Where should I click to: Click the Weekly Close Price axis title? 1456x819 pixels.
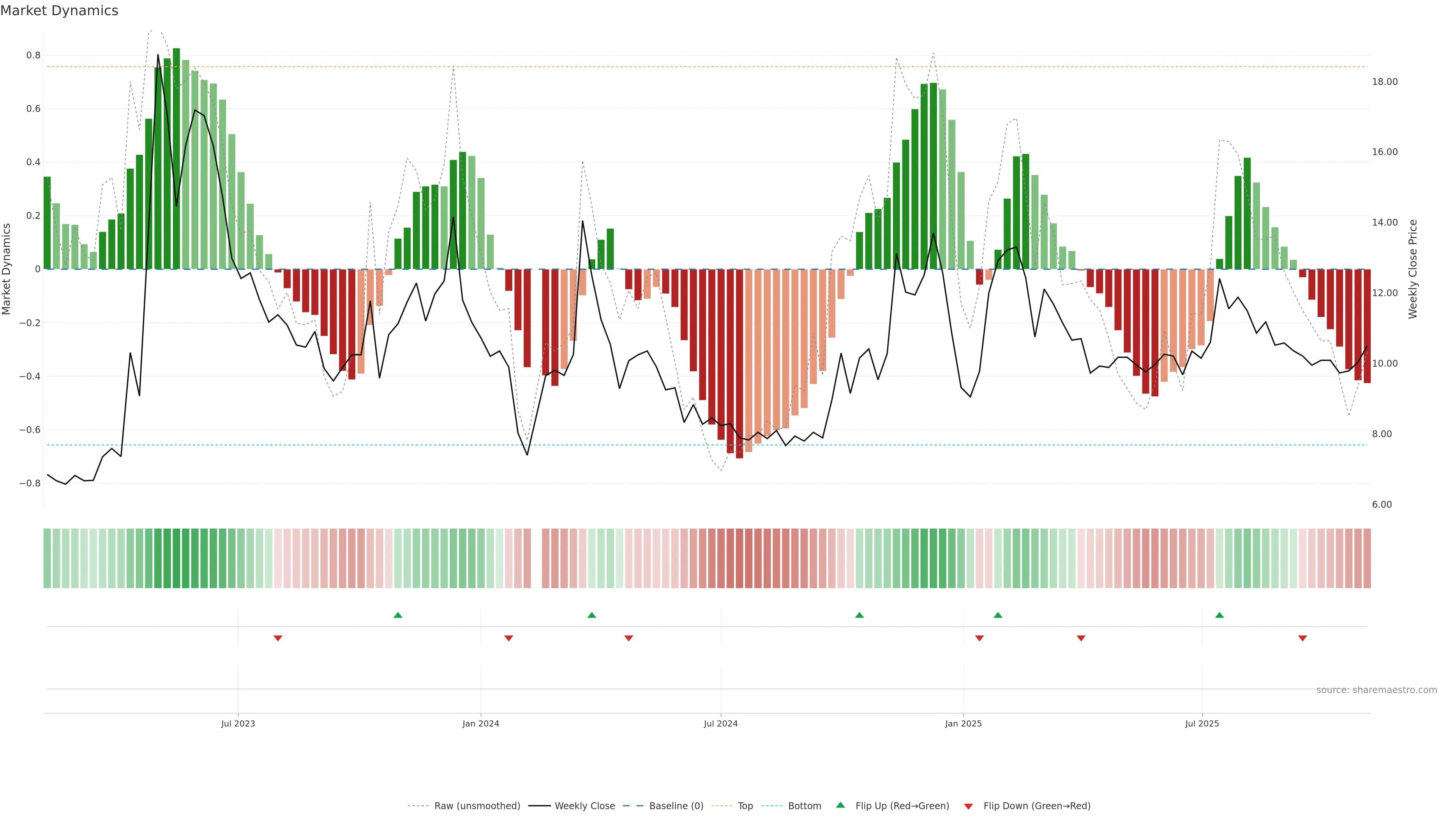tap(1412, 269)
